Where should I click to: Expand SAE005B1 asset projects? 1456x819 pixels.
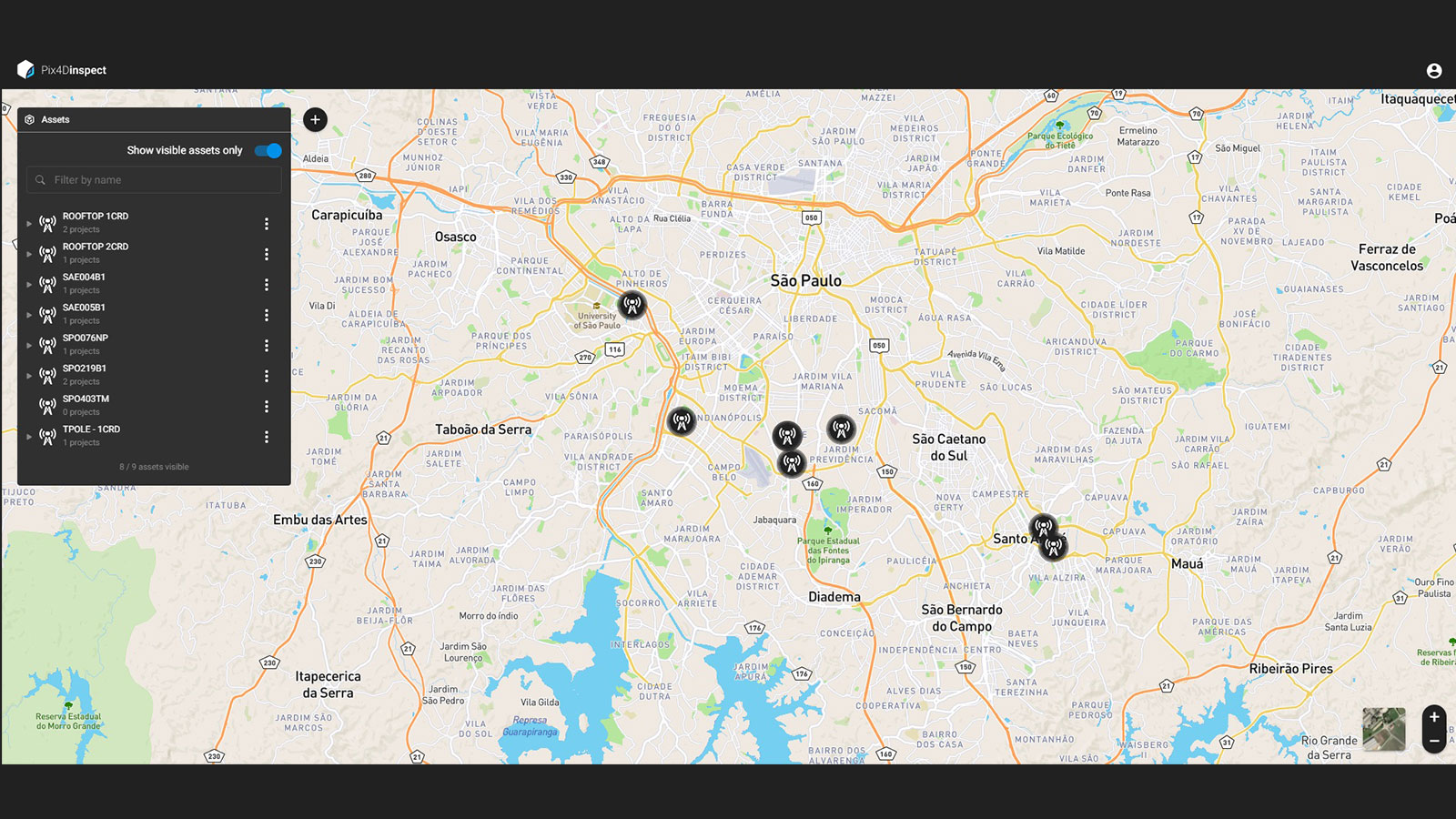pyautogui.click(x=29, y=315)
